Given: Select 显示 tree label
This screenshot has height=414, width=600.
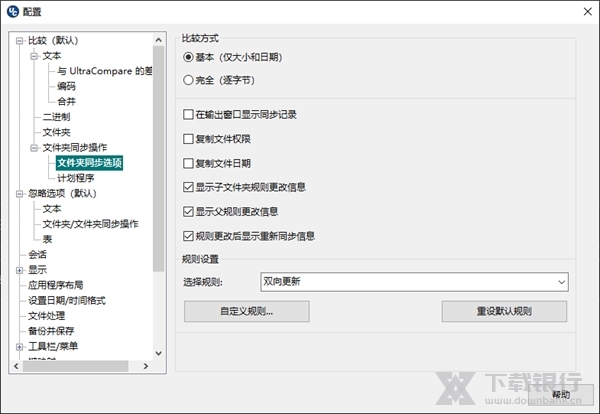Looking at the screenshot, I should pyautogui.click(x=37, y=270).
